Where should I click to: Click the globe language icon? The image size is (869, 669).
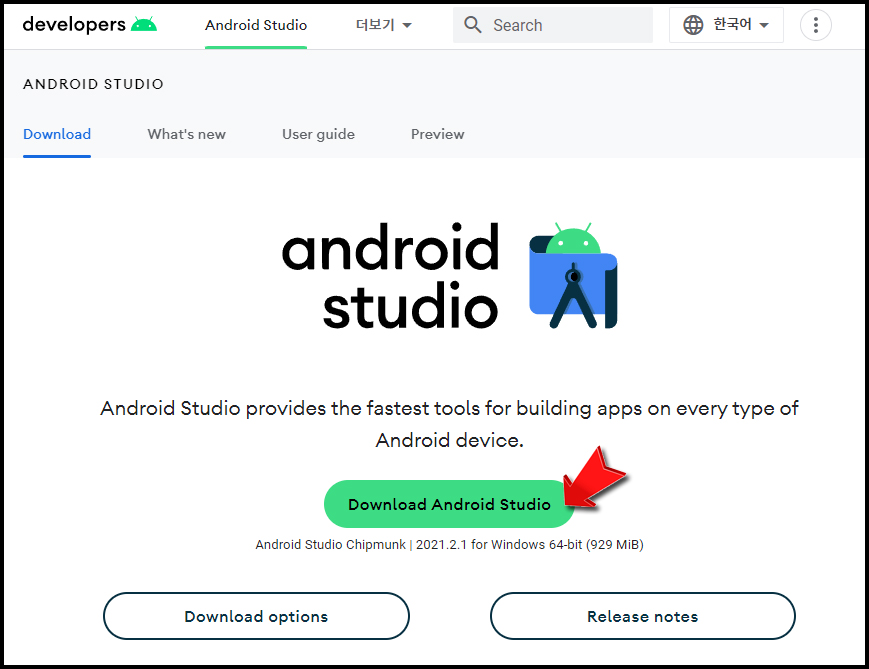click(693, 25)
